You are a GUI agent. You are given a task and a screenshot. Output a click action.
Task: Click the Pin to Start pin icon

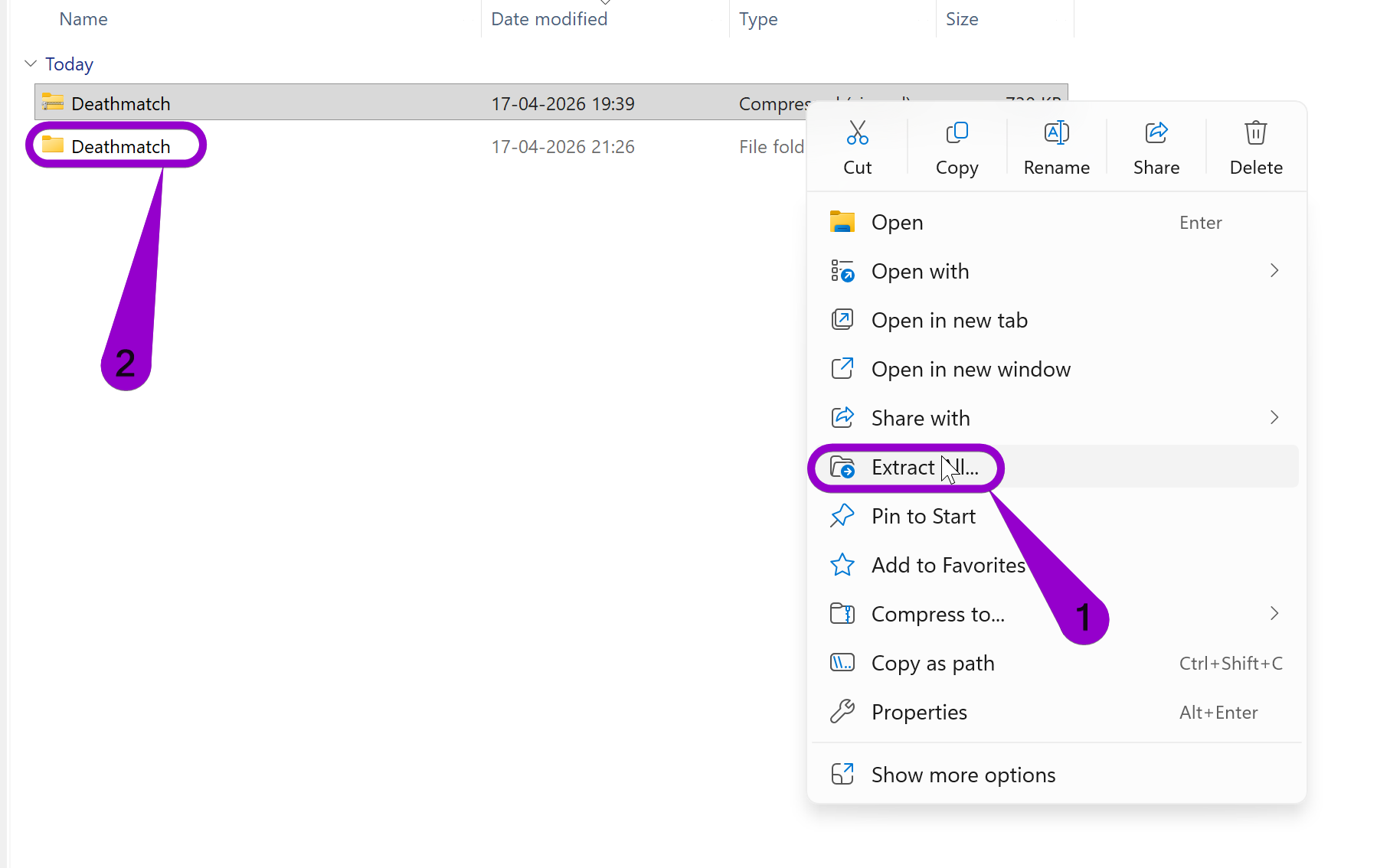(842, 516)
